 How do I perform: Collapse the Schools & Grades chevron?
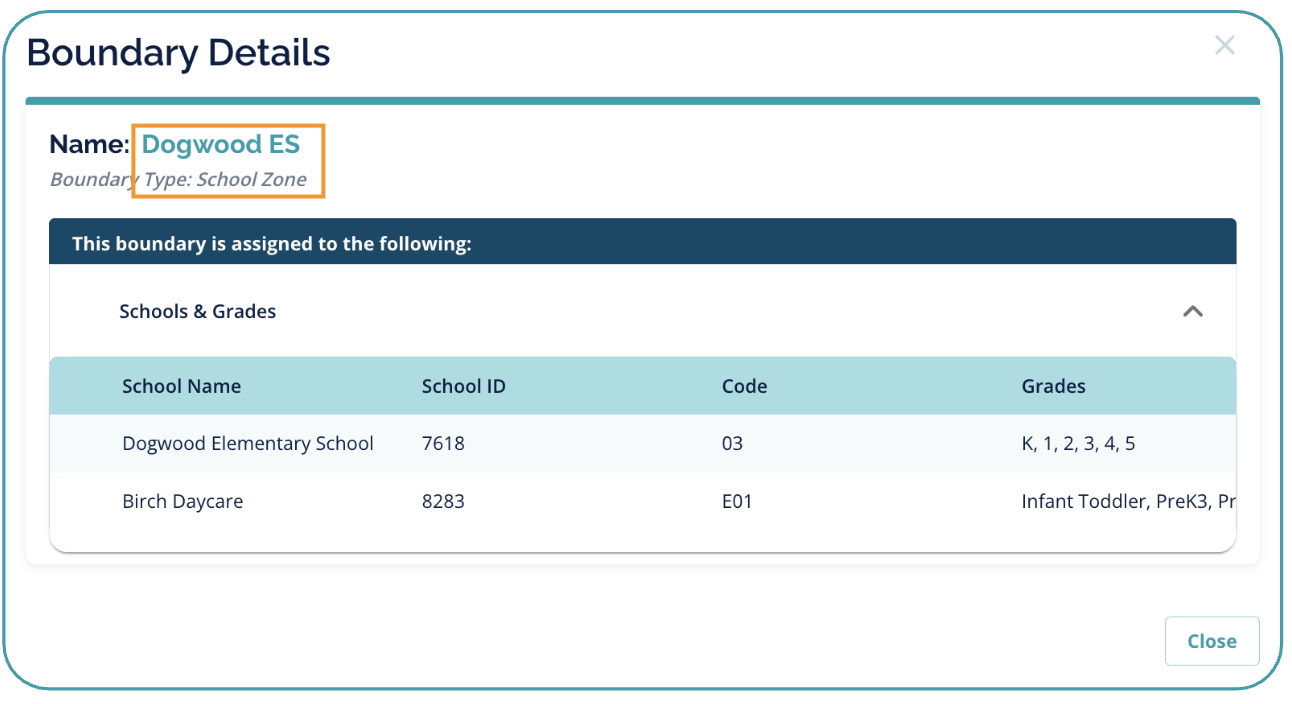(x=1192, y=311)
